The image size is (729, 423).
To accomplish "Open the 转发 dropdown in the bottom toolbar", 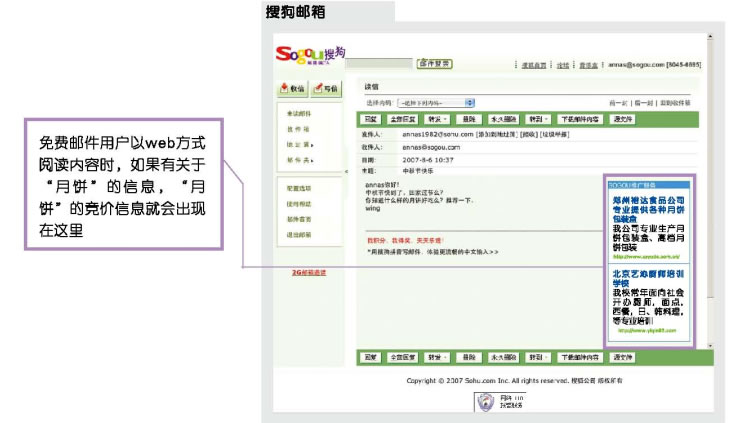I will click(437, 357).
